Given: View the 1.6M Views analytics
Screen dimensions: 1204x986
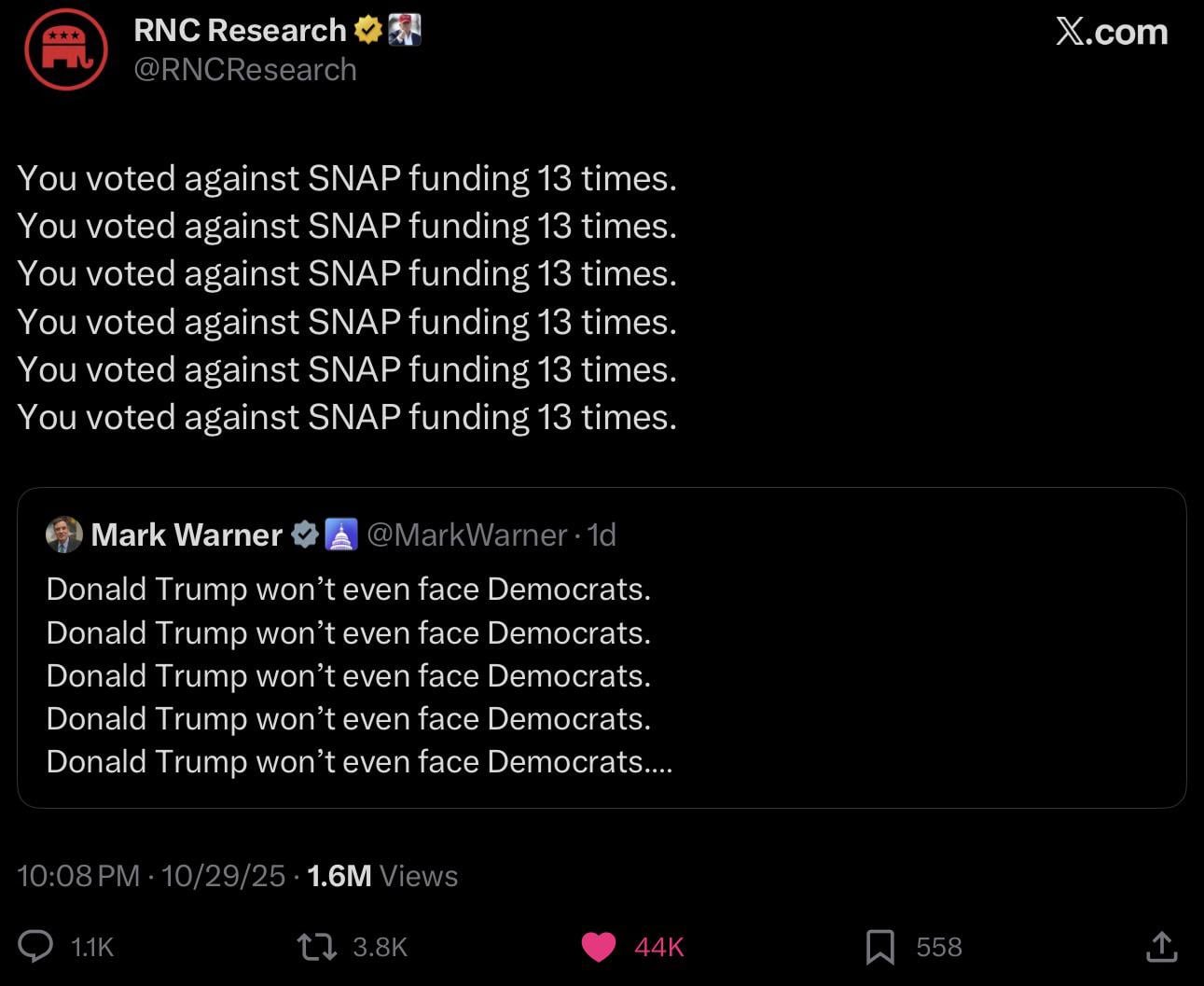Looking at the screenshot, I should click(x=382, y=876).
